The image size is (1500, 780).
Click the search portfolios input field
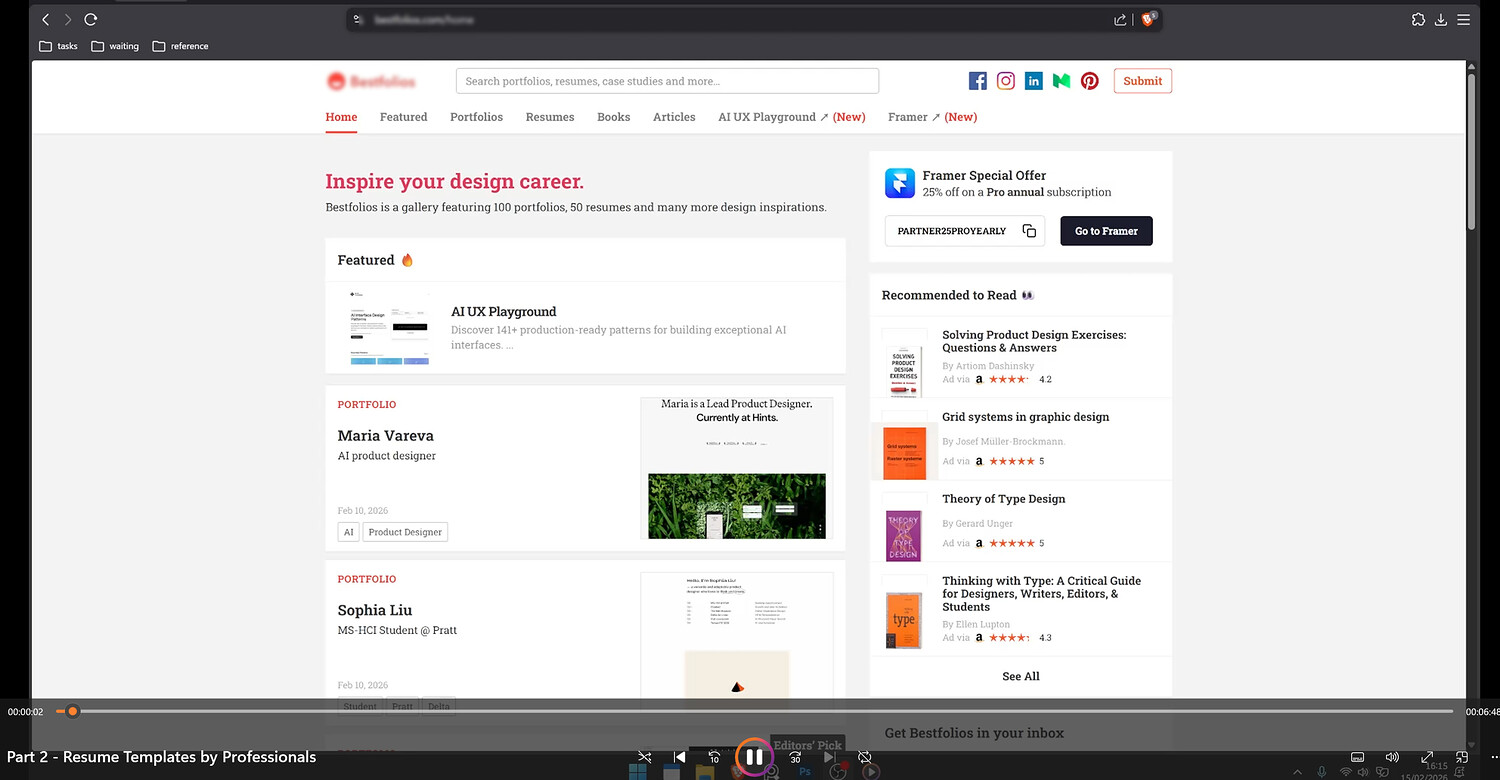pos(667,81)
